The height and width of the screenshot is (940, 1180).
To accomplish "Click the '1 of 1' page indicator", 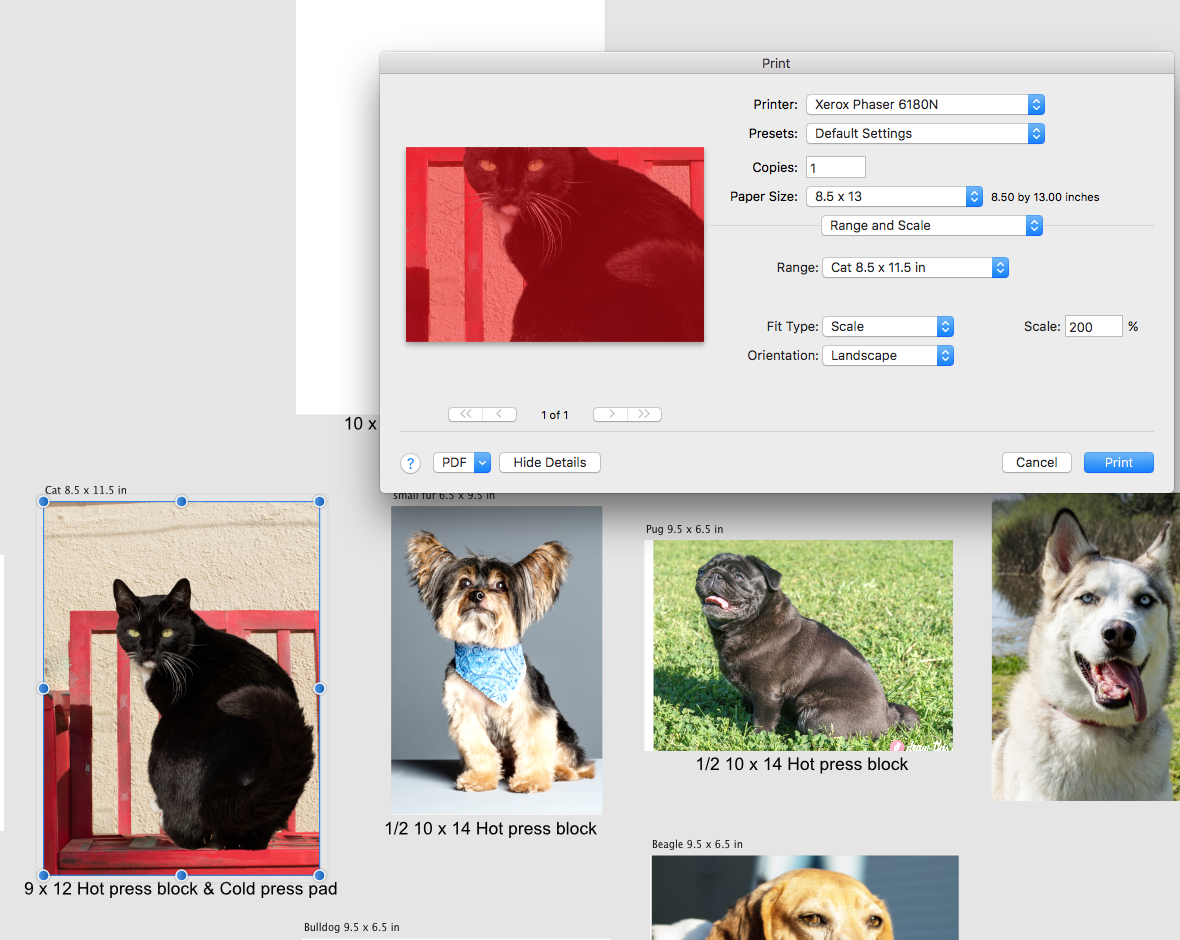I will click(555, 415).
